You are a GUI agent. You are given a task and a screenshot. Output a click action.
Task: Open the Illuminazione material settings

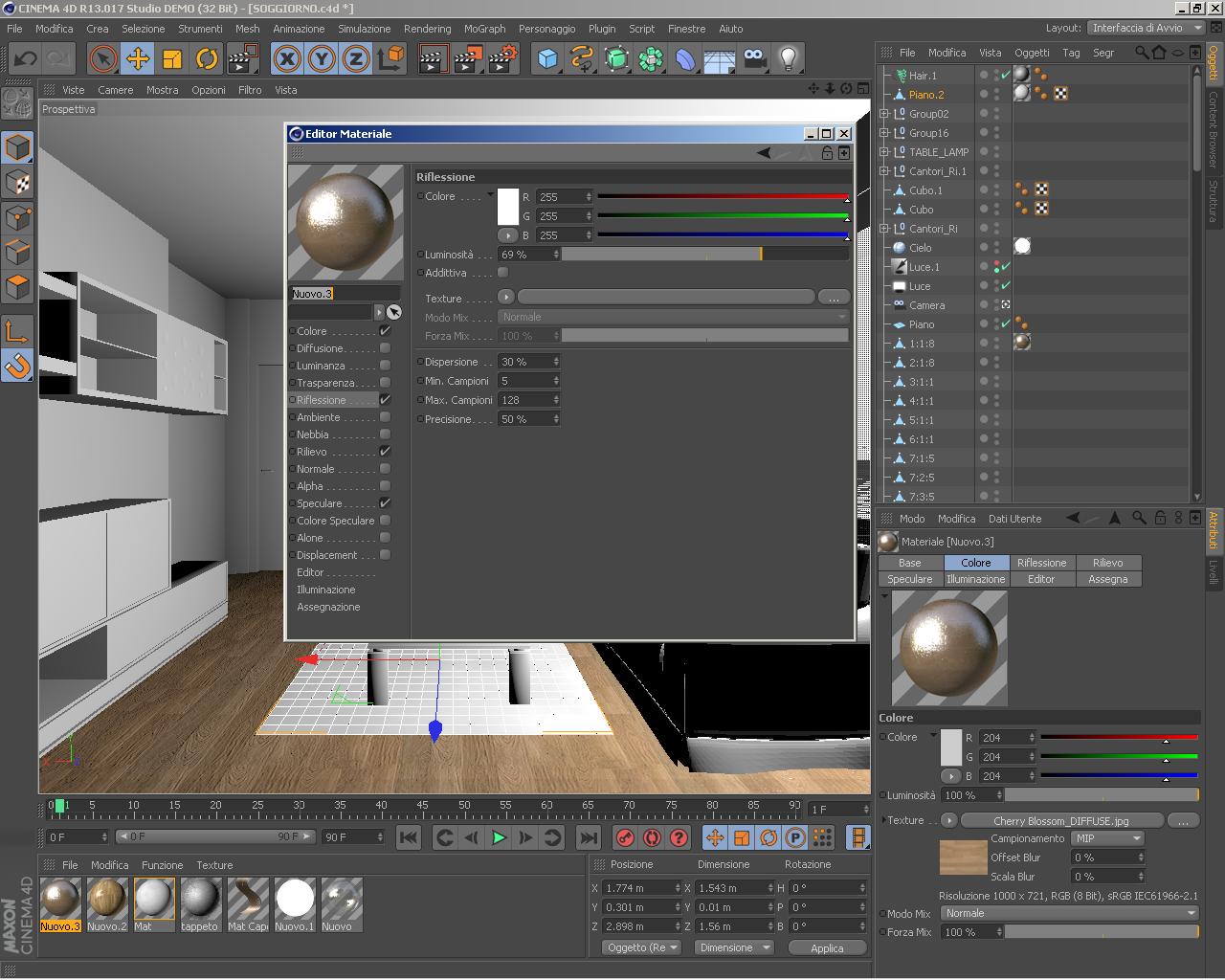tap(325, 590)
